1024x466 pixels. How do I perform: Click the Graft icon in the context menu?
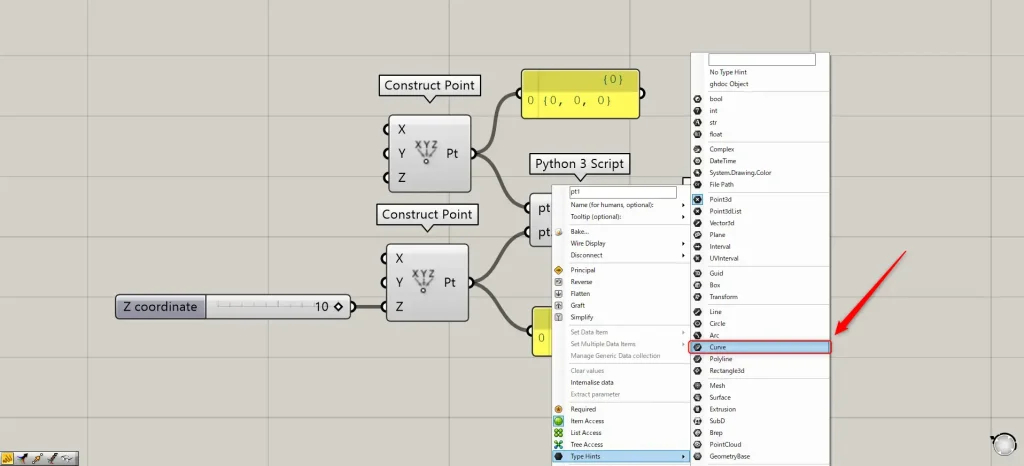point(560,305)
